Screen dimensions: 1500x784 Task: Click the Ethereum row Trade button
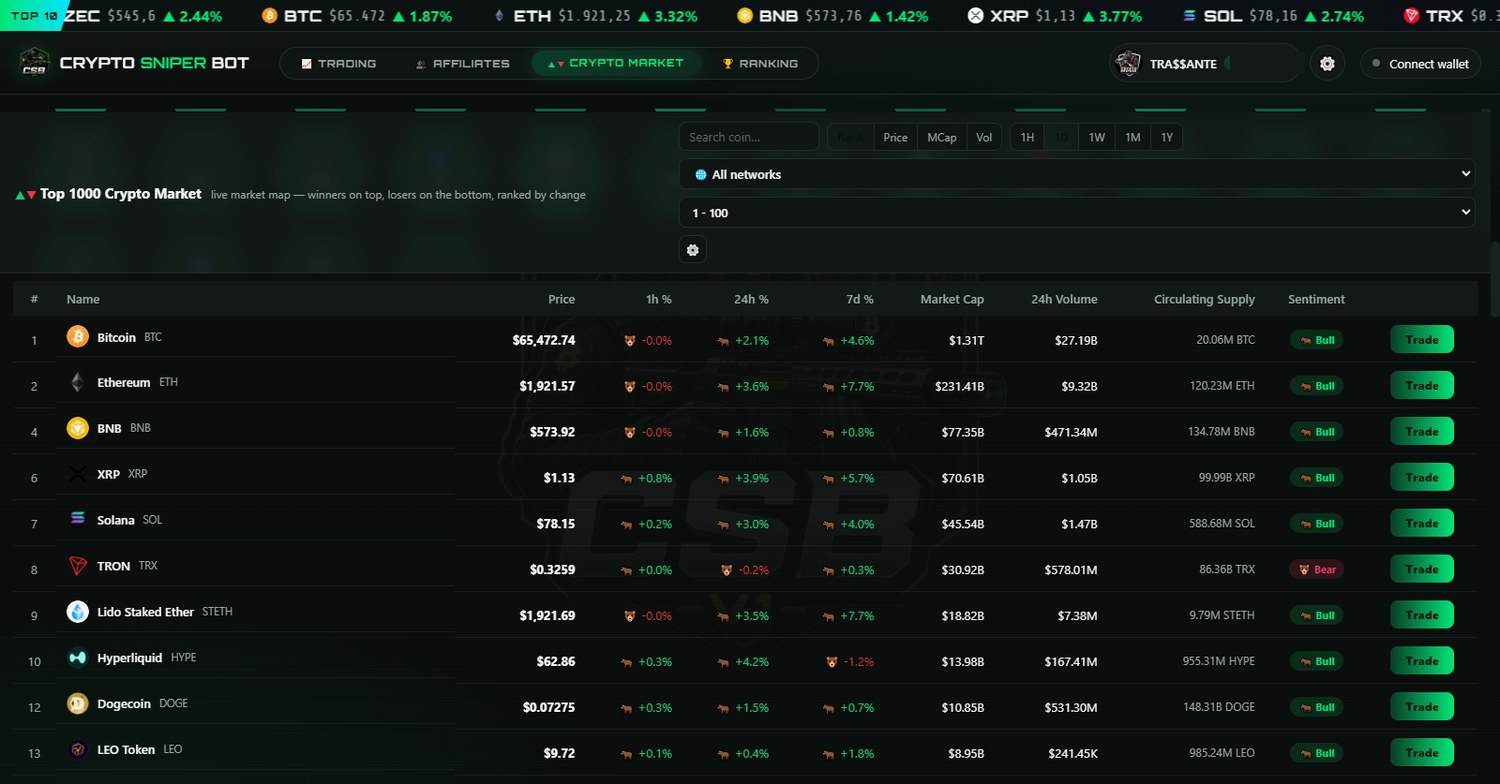[x=1421, y=386]
